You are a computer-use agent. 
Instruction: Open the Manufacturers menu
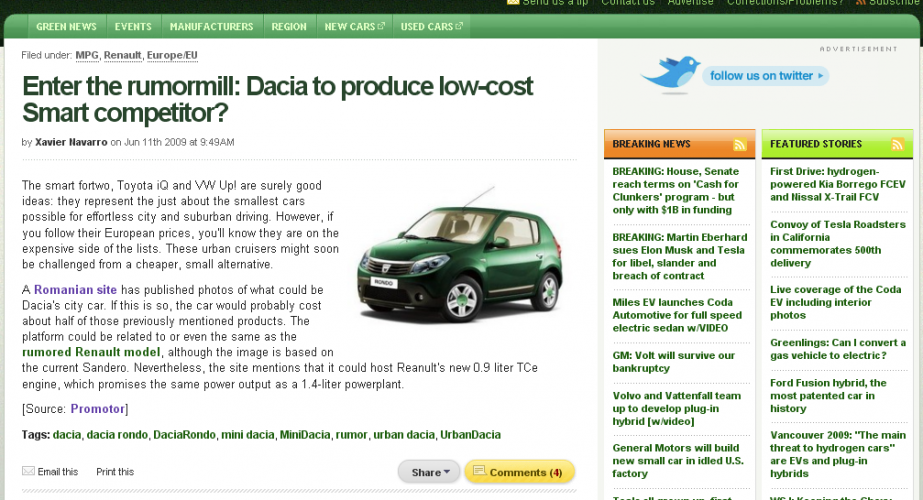tap(211, 27)
